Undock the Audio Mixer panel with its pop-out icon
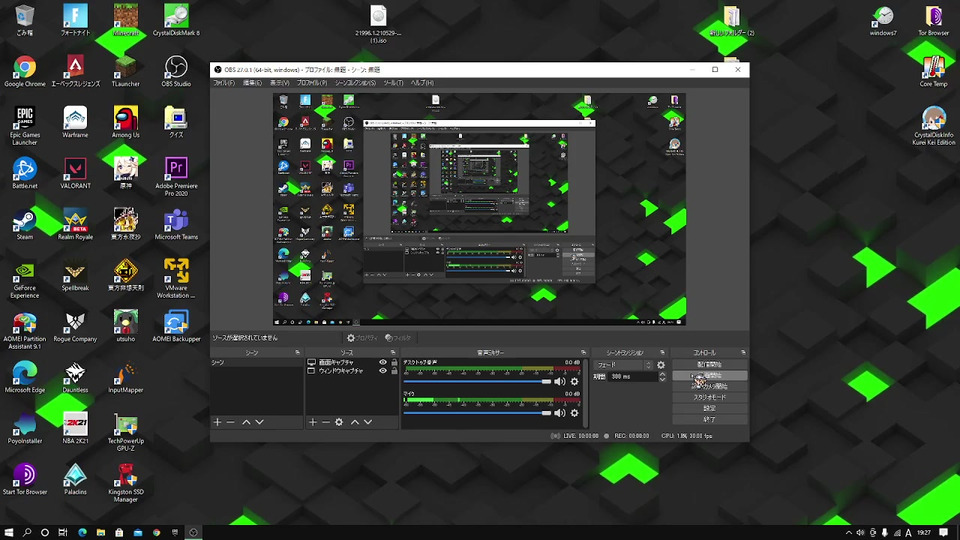960x540 pixels. pyautogui.click(x=583, y=353)
